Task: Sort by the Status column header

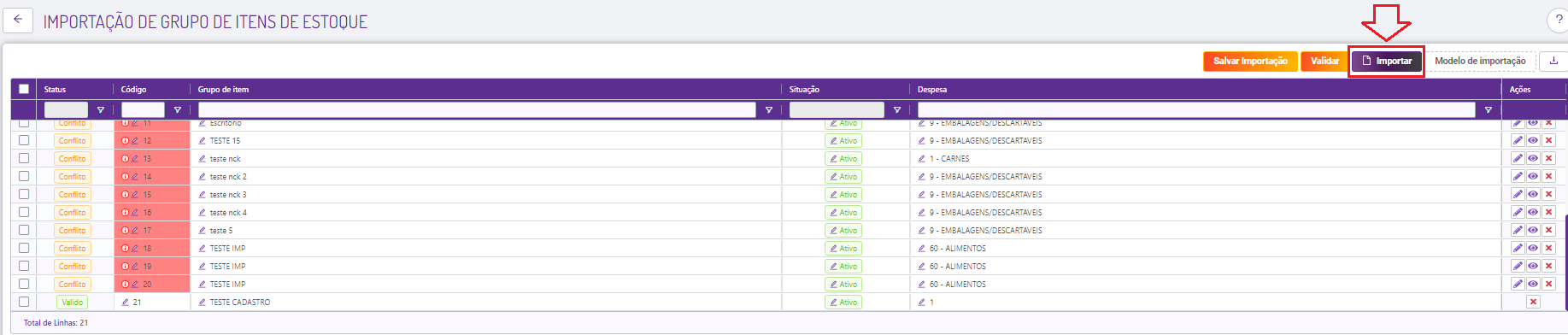Action: (x=55, y=89)
